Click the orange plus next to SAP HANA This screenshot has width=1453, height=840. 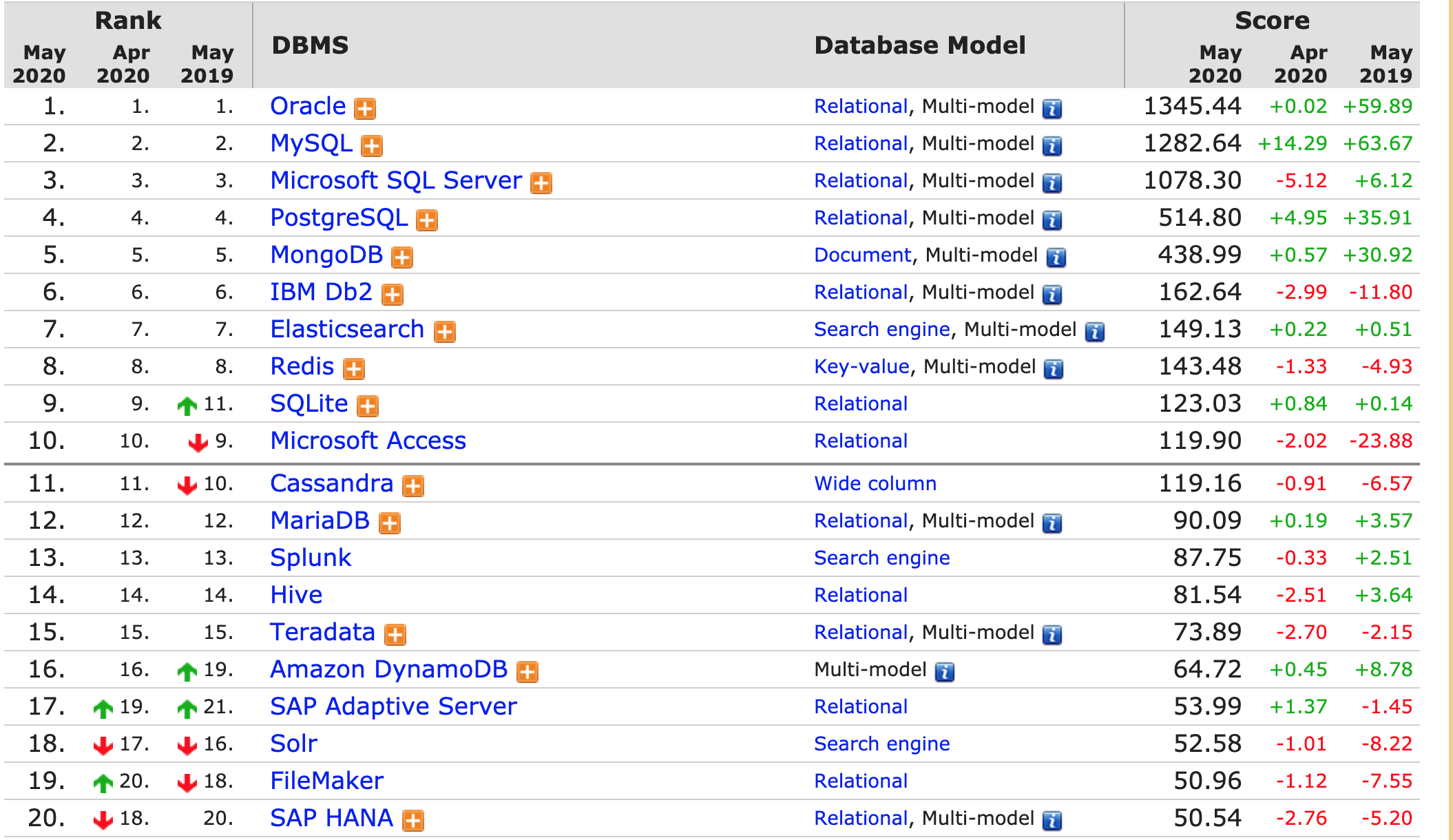click(412, 820)
